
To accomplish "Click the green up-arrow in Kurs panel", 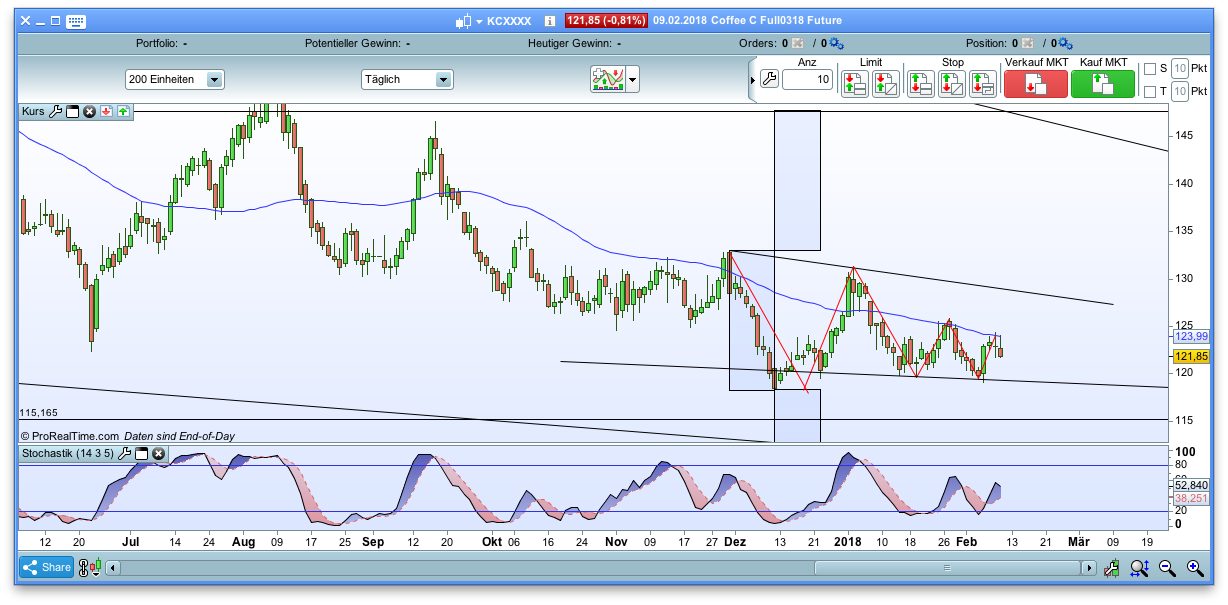I will [x=123, y=111].
